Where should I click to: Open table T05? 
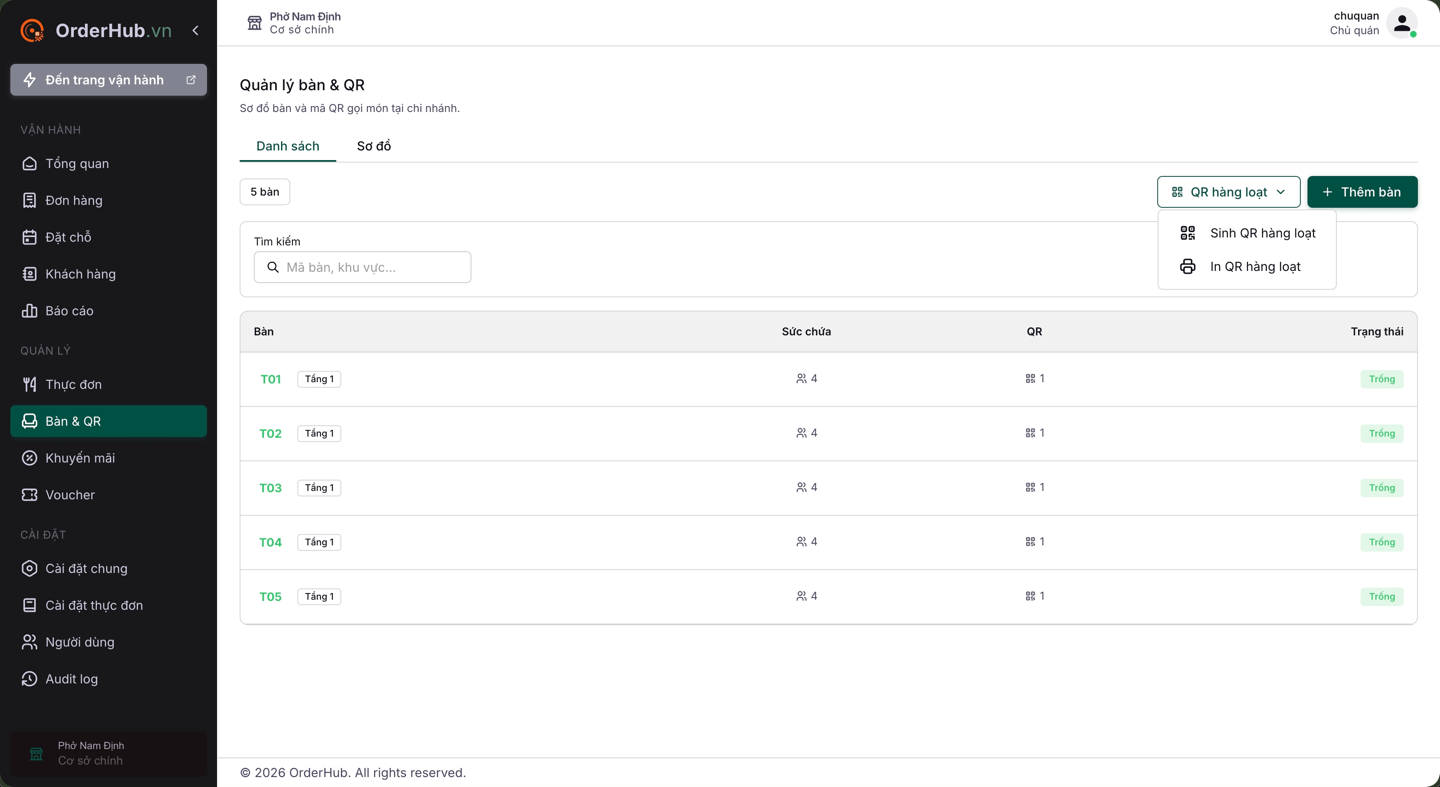tap(271, 597)
